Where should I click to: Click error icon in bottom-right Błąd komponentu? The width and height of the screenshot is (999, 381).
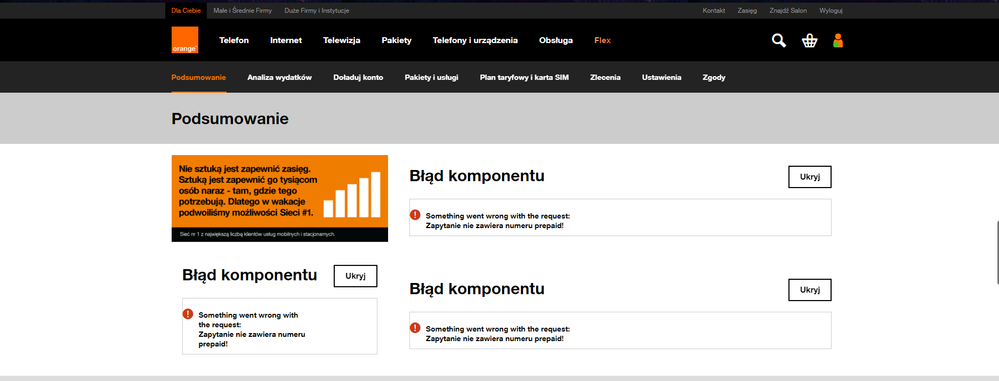415,327
